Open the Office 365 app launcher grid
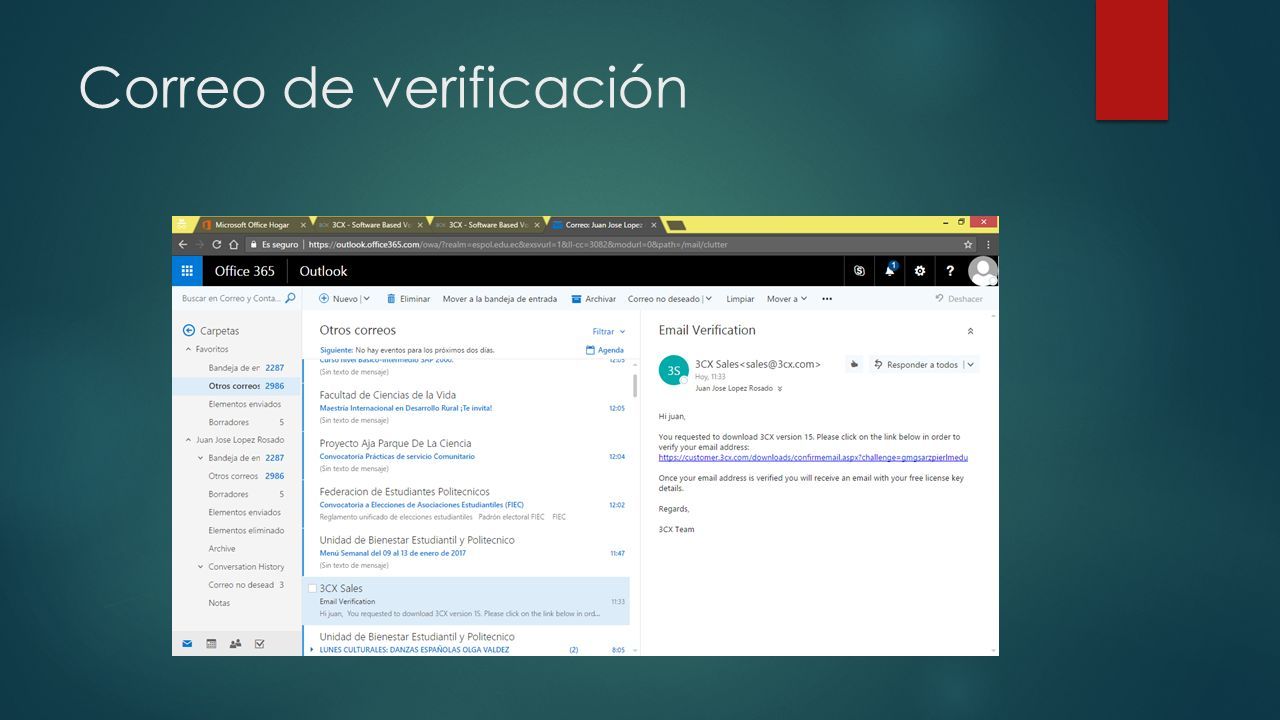Screen dimensions: 1280x720 pyautogui.click(x=187, y=271)
